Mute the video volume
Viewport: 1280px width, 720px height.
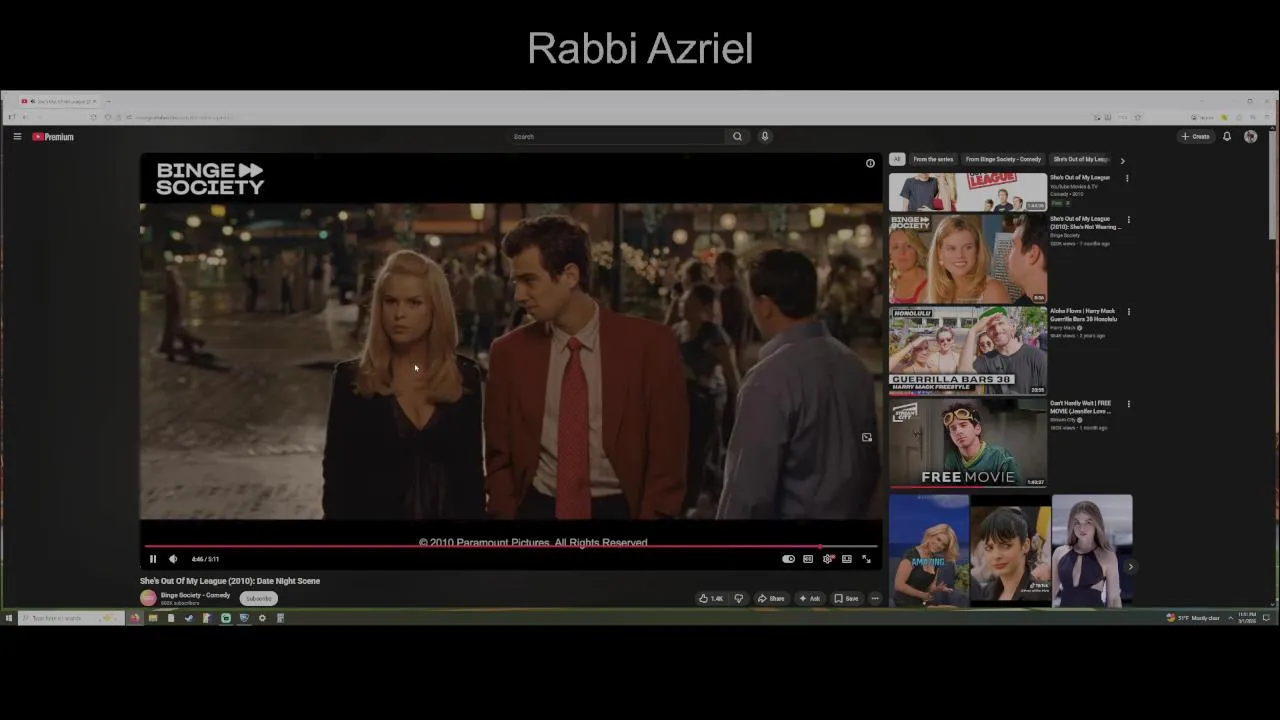tap(173, 559)
